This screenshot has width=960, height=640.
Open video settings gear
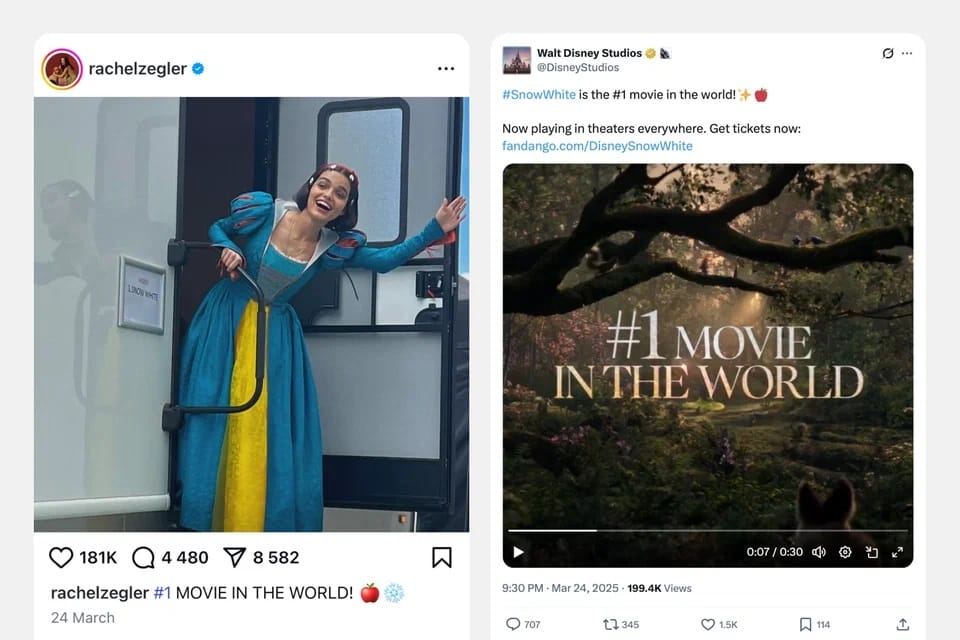coord(845,552)
